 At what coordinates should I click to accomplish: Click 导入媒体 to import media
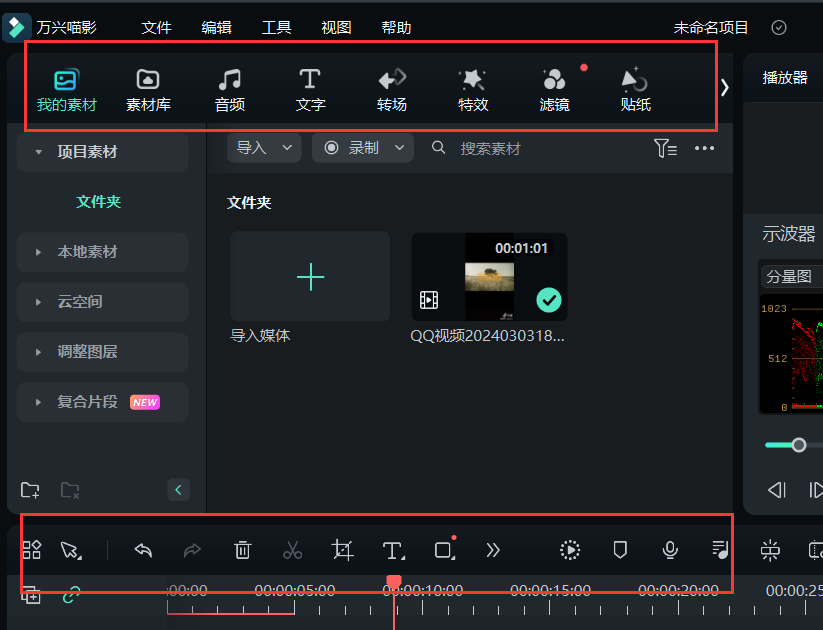tap(310, 277)
